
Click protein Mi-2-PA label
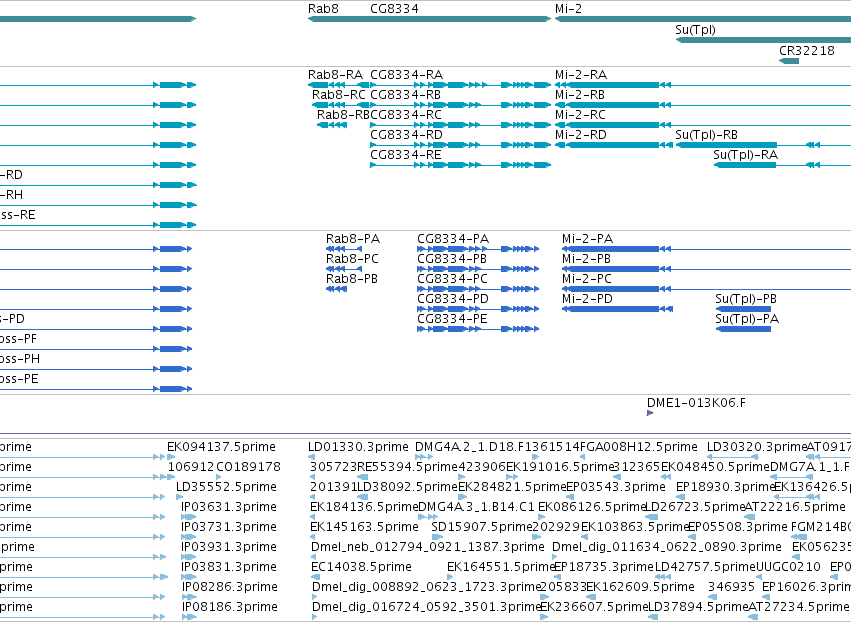click(x=587, y=239)
